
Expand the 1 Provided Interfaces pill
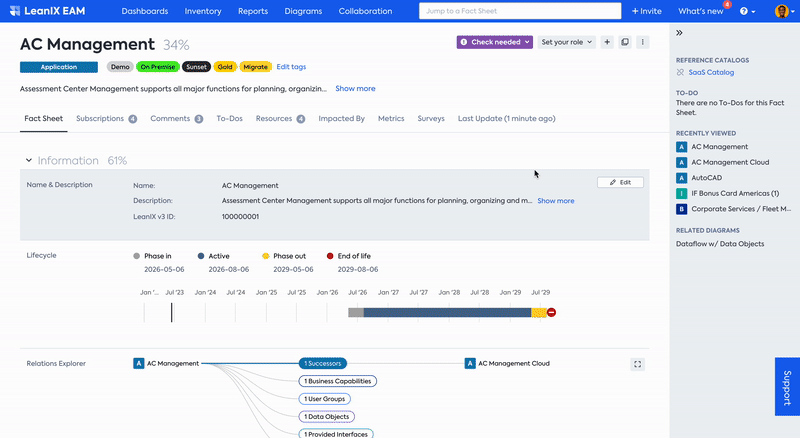coord(336,433)
